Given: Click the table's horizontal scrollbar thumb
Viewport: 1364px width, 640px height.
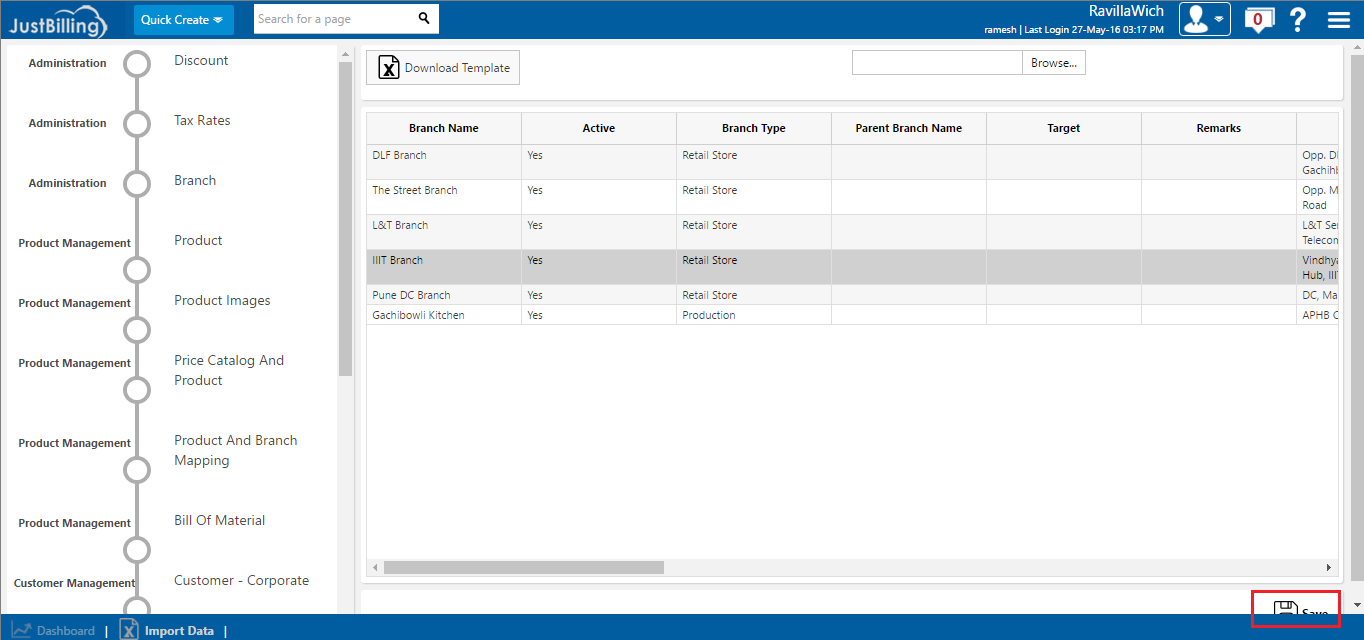Looking at the screenshot, I should click(523, 567).
